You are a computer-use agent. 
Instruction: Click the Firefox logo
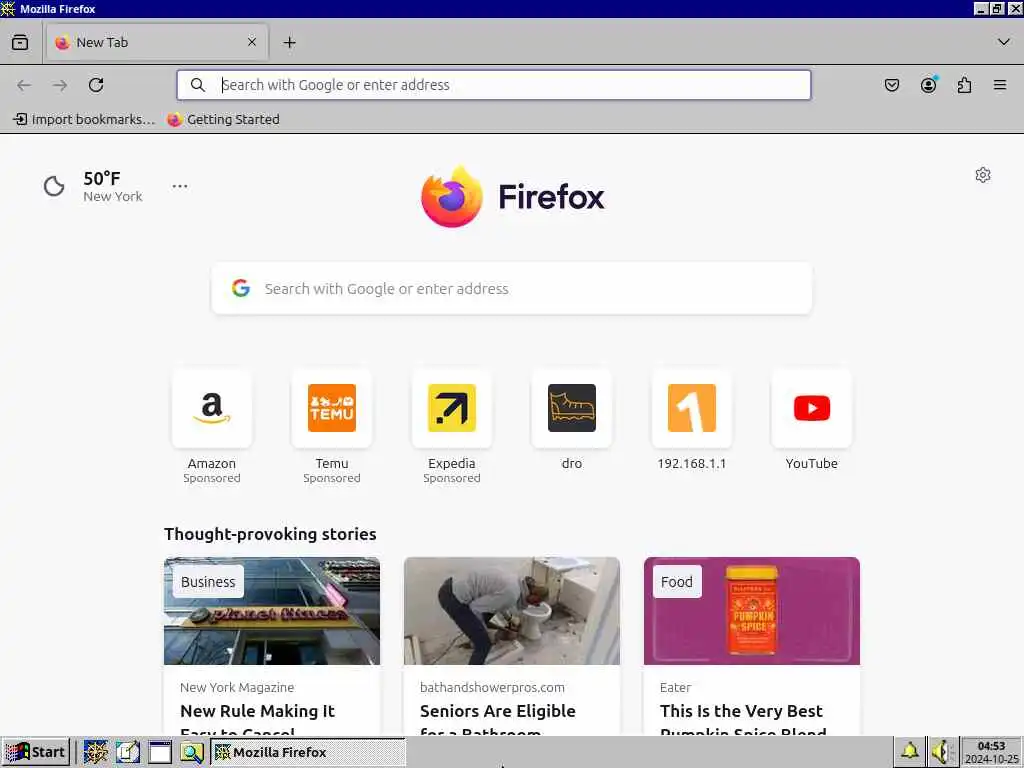[513, 196]
